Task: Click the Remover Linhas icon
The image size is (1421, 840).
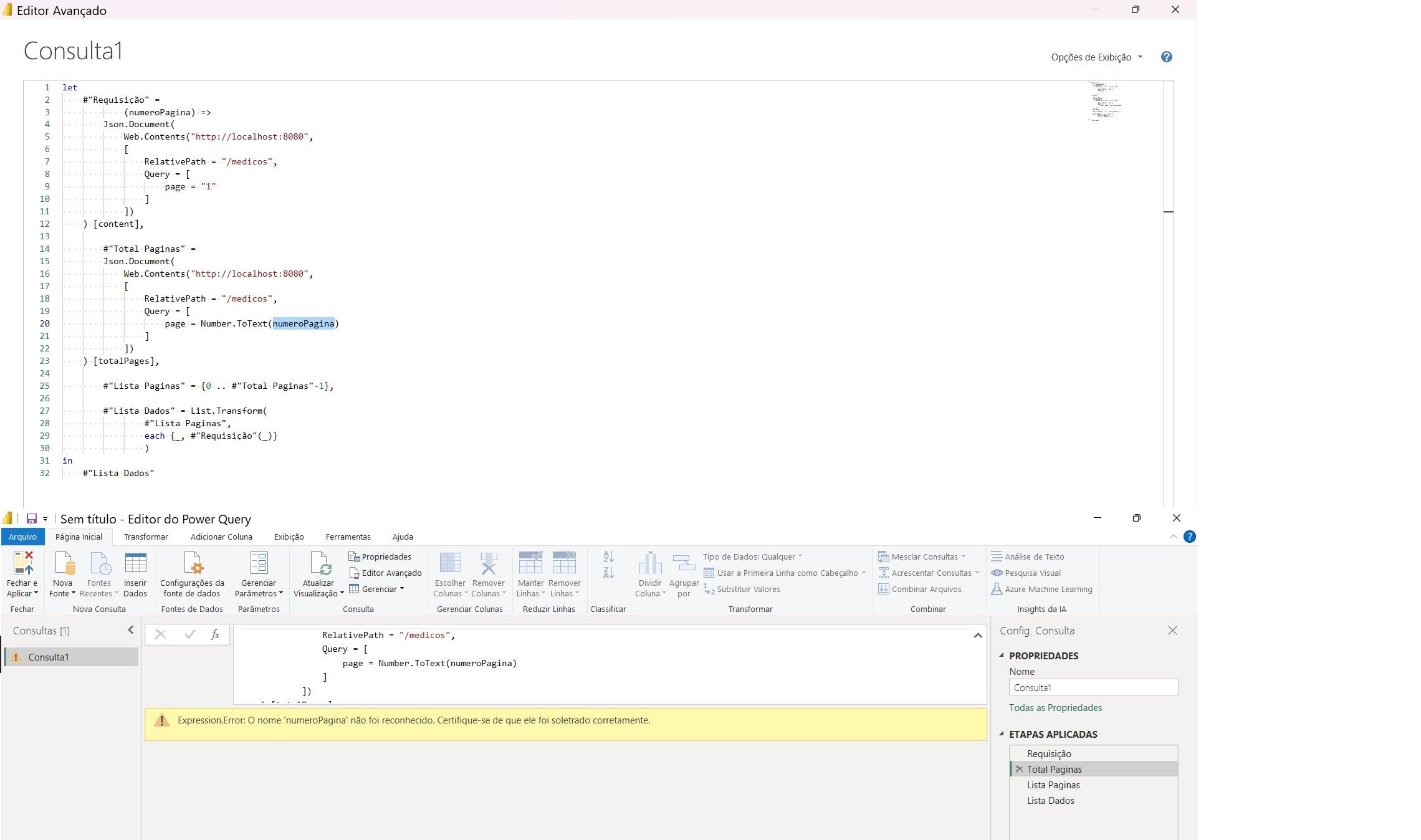Action: [564, 563]
